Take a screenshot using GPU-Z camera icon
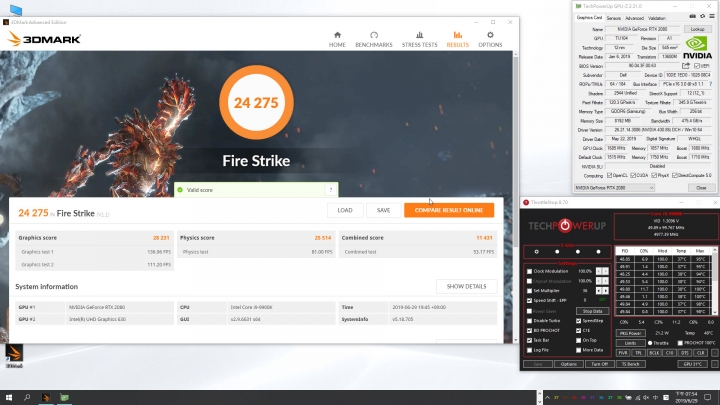The width and height of the screenshot is (720, 405). pos(692,17)
